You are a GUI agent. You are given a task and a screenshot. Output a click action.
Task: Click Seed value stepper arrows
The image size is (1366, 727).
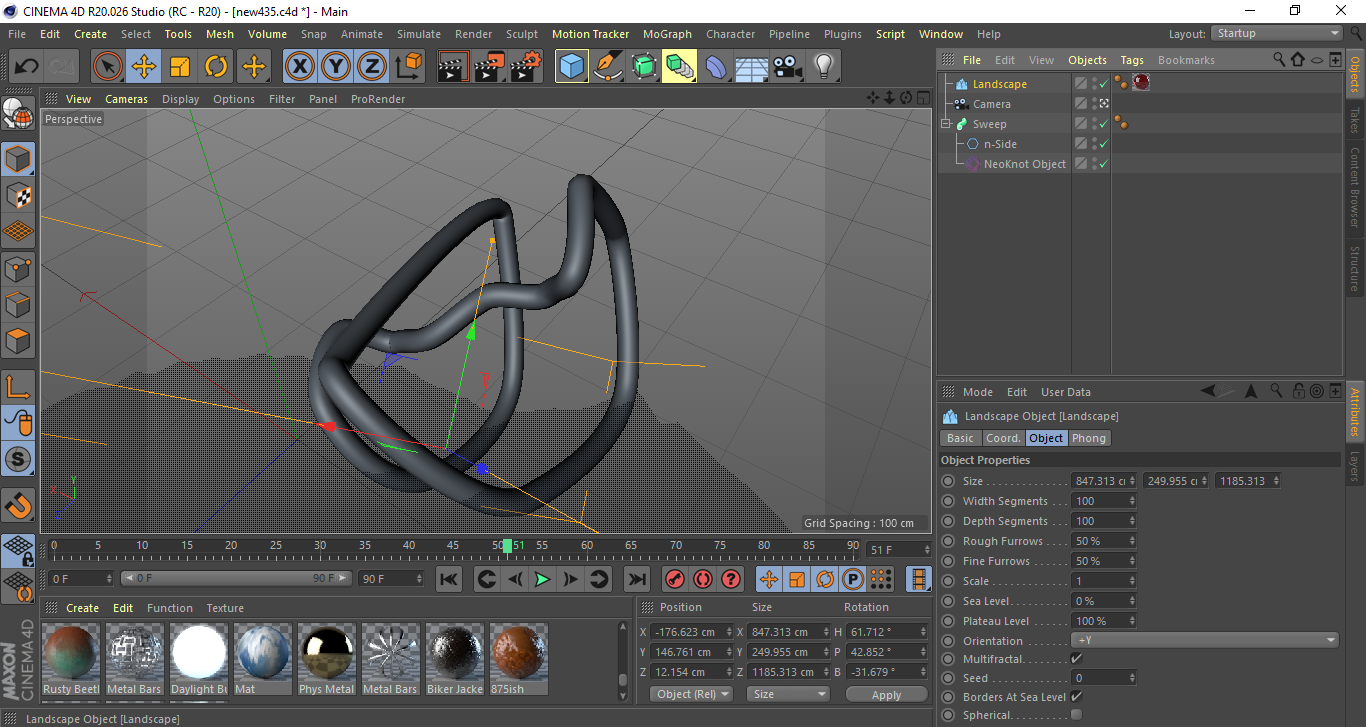point(1132,678)
